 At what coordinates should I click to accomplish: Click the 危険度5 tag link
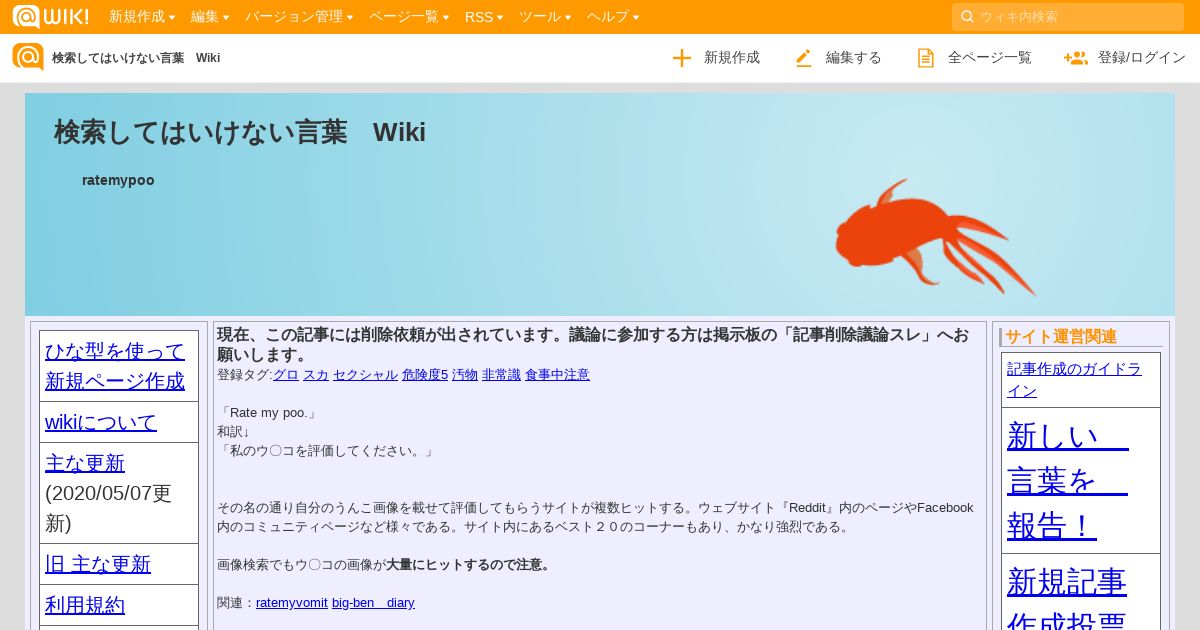(x=425, y=375)
